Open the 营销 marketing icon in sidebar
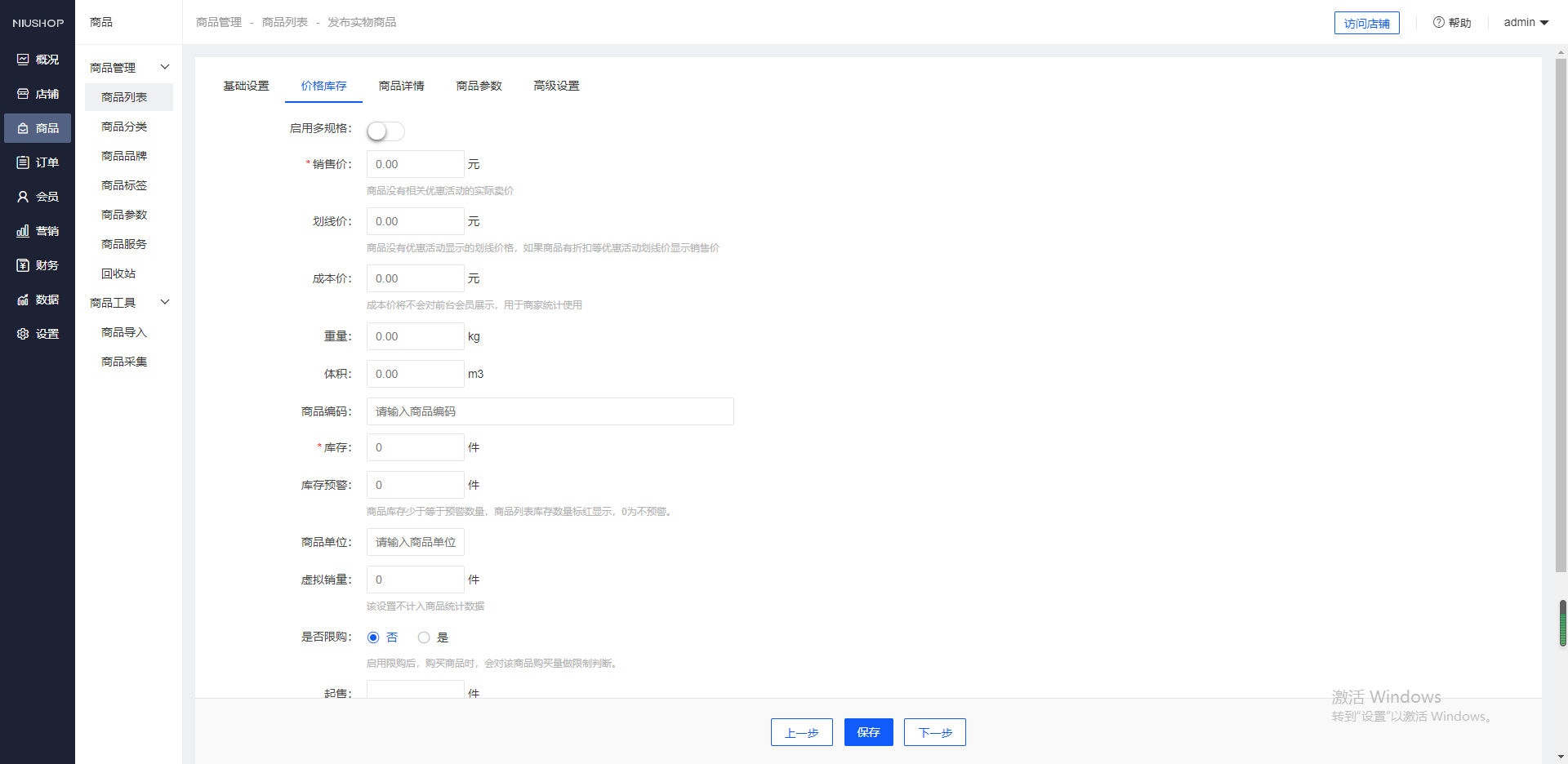This screenshot has width=1568, height=764. click(23, 231)
